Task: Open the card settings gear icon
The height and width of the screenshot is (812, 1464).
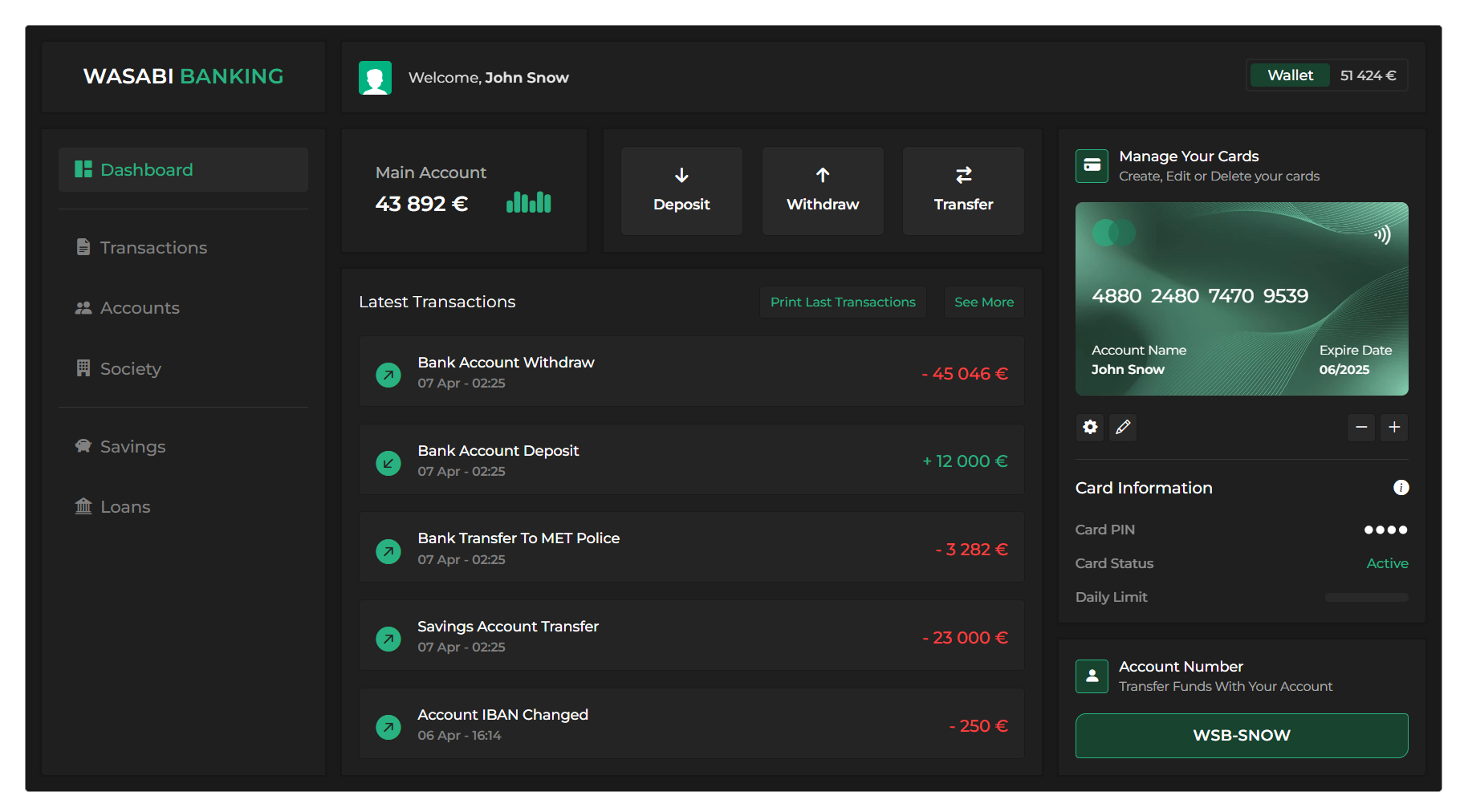Action: tap(1089, 428)
